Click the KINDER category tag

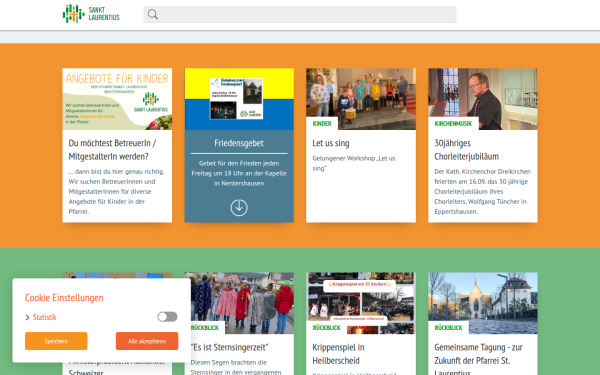point(322,124)
